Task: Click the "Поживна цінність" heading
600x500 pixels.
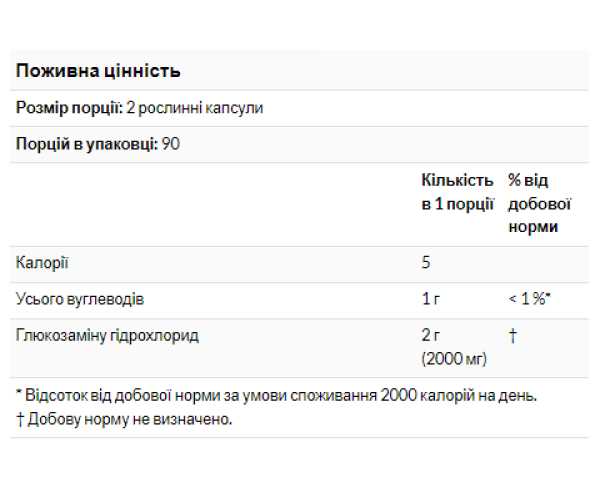Action: [97, 72]
